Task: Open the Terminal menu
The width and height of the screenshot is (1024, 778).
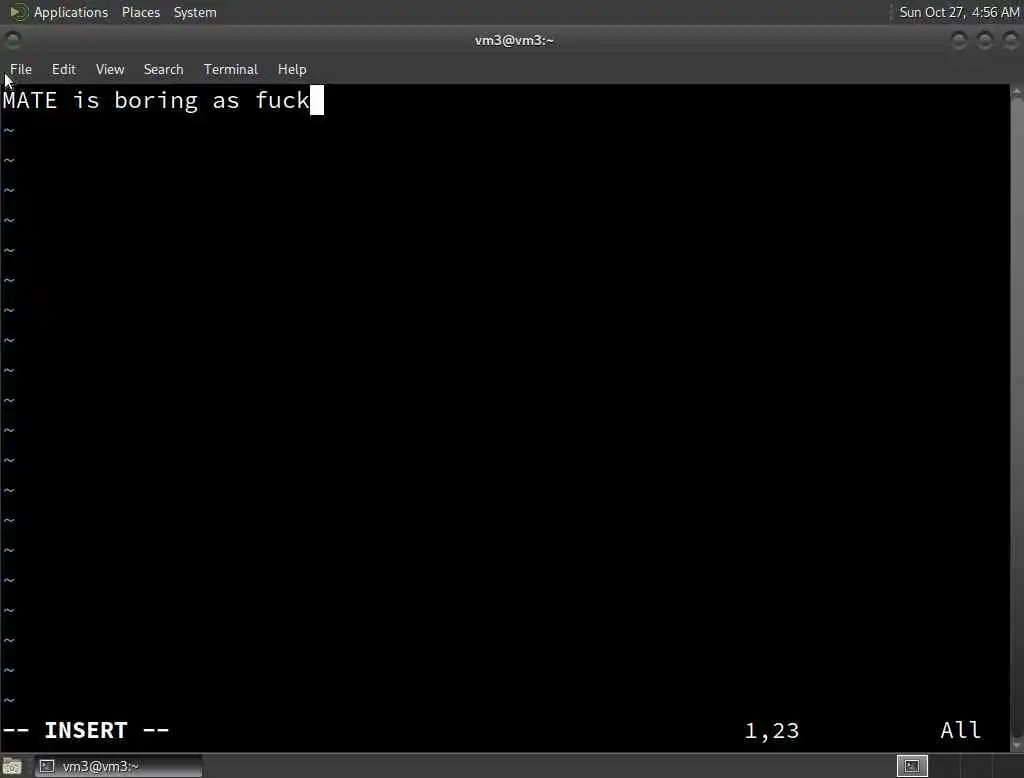Action: (231, 69)
